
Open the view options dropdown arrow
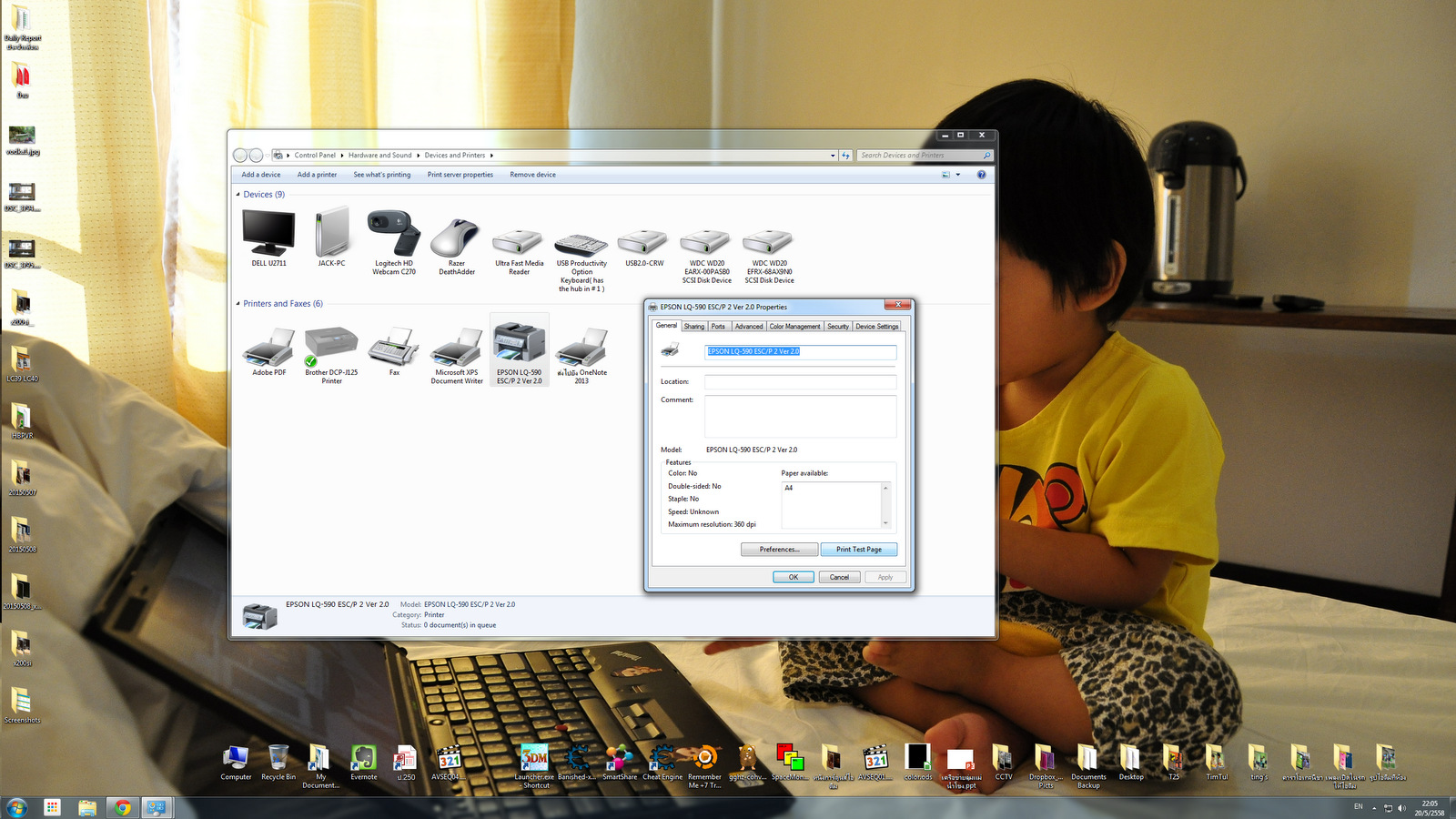pos(958,175)
